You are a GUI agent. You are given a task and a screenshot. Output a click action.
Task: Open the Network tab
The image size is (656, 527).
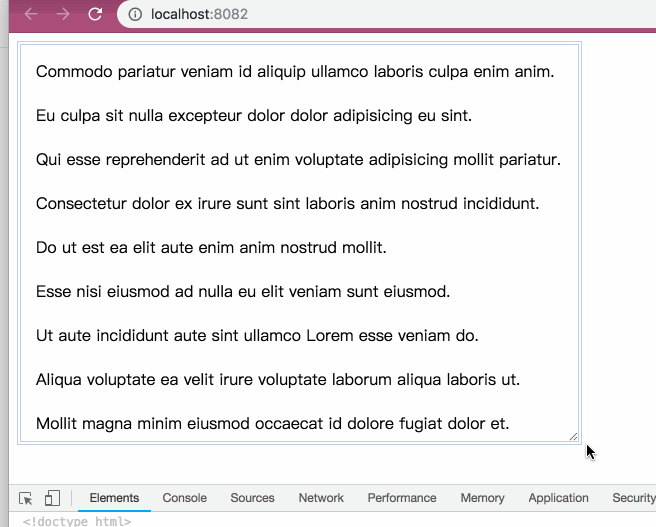click(321, 498)
